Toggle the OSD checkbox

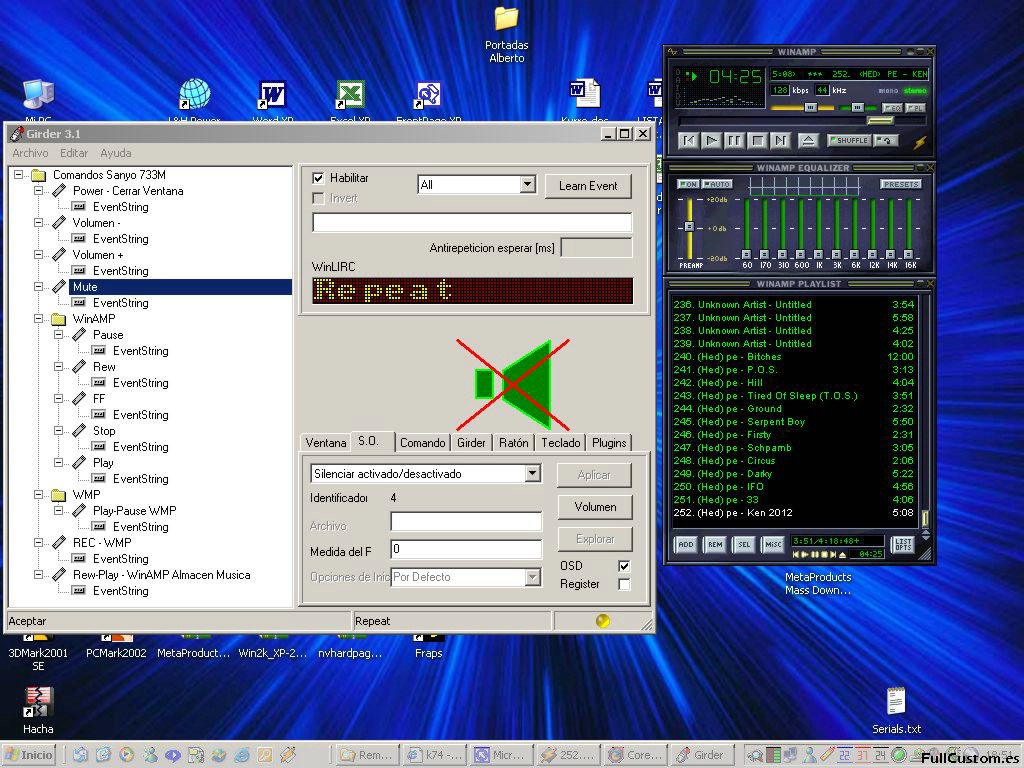tap(624, 566)
